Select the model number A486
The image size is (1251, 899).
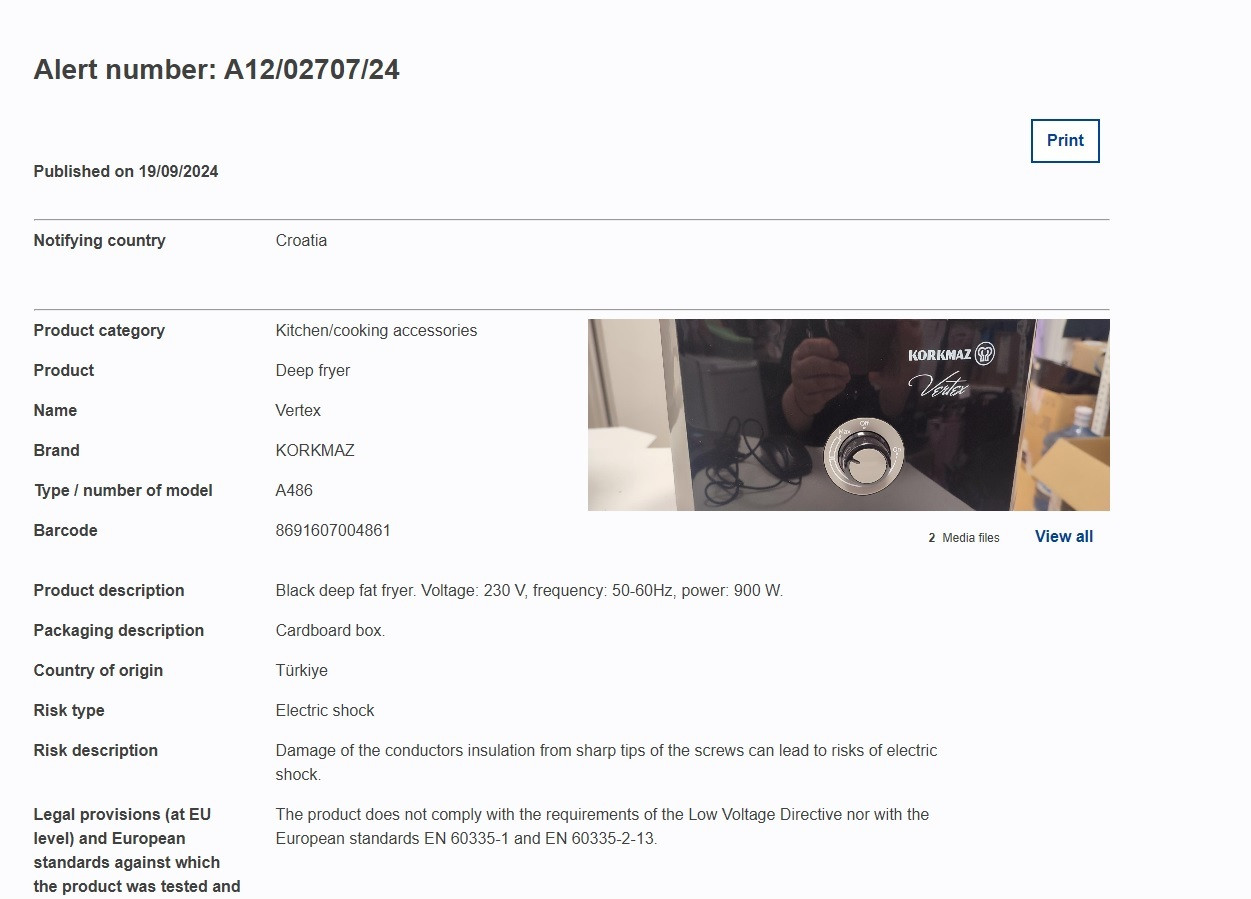294,491
